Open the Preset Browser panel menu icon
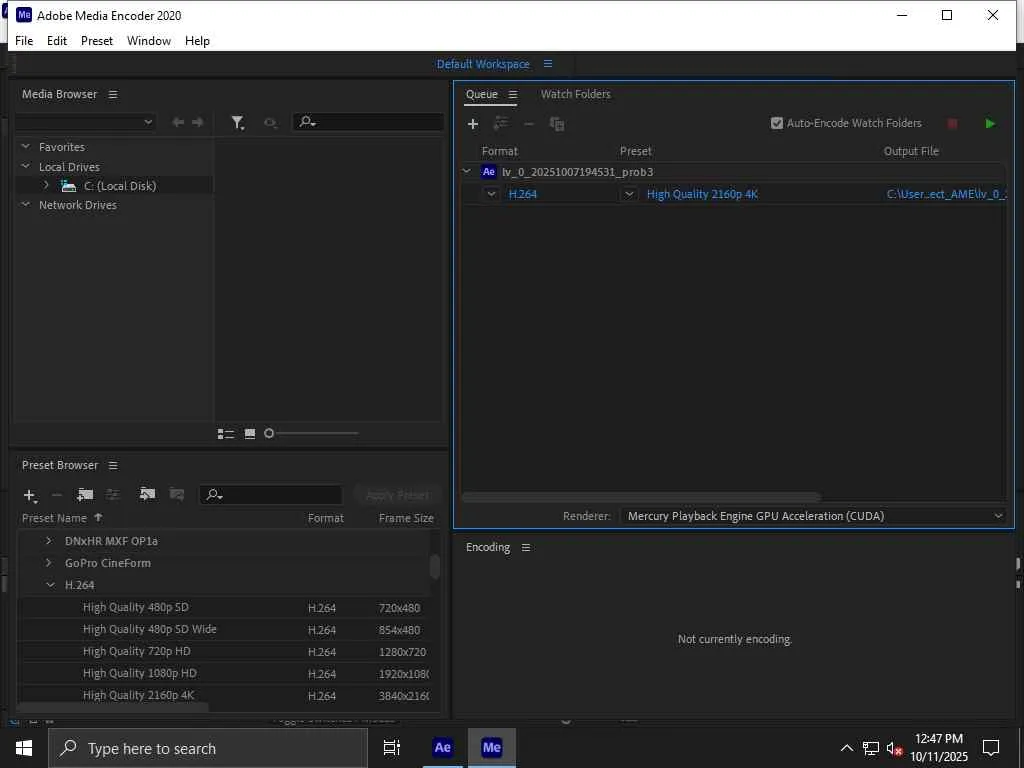Screen dimensions: 1024x768 pos(113,466)
